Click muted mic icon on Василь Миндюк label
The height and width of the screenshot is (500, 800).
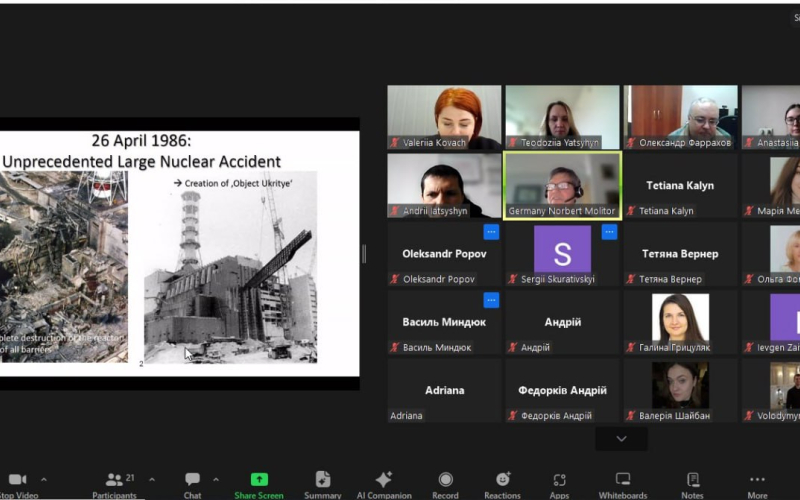[x=394, y=347]
